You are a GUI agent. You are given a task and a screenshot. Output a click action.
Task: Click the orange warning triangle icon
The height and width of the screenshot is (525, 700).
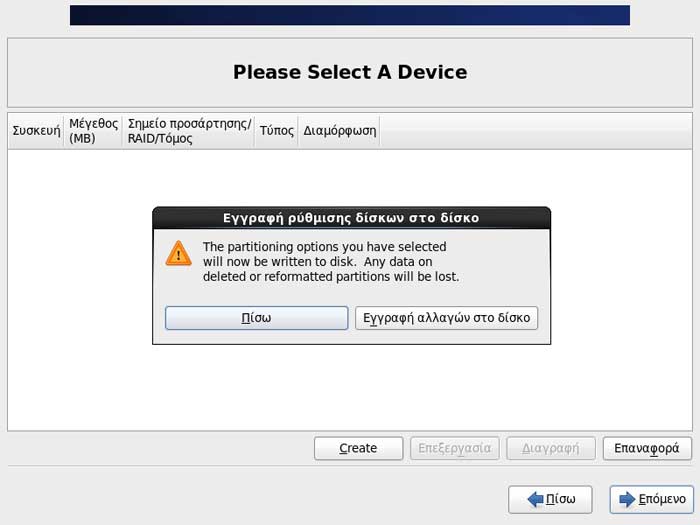coord(179,254)
